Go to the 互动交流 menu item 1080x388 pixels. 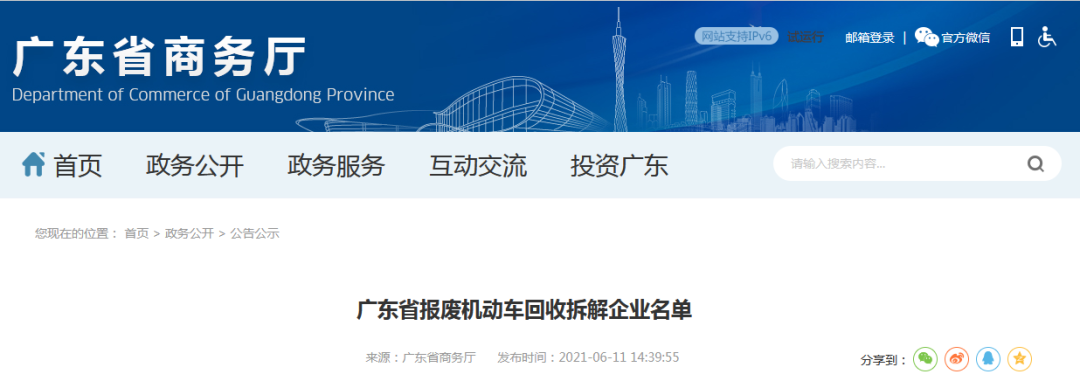tap(478, 166)
